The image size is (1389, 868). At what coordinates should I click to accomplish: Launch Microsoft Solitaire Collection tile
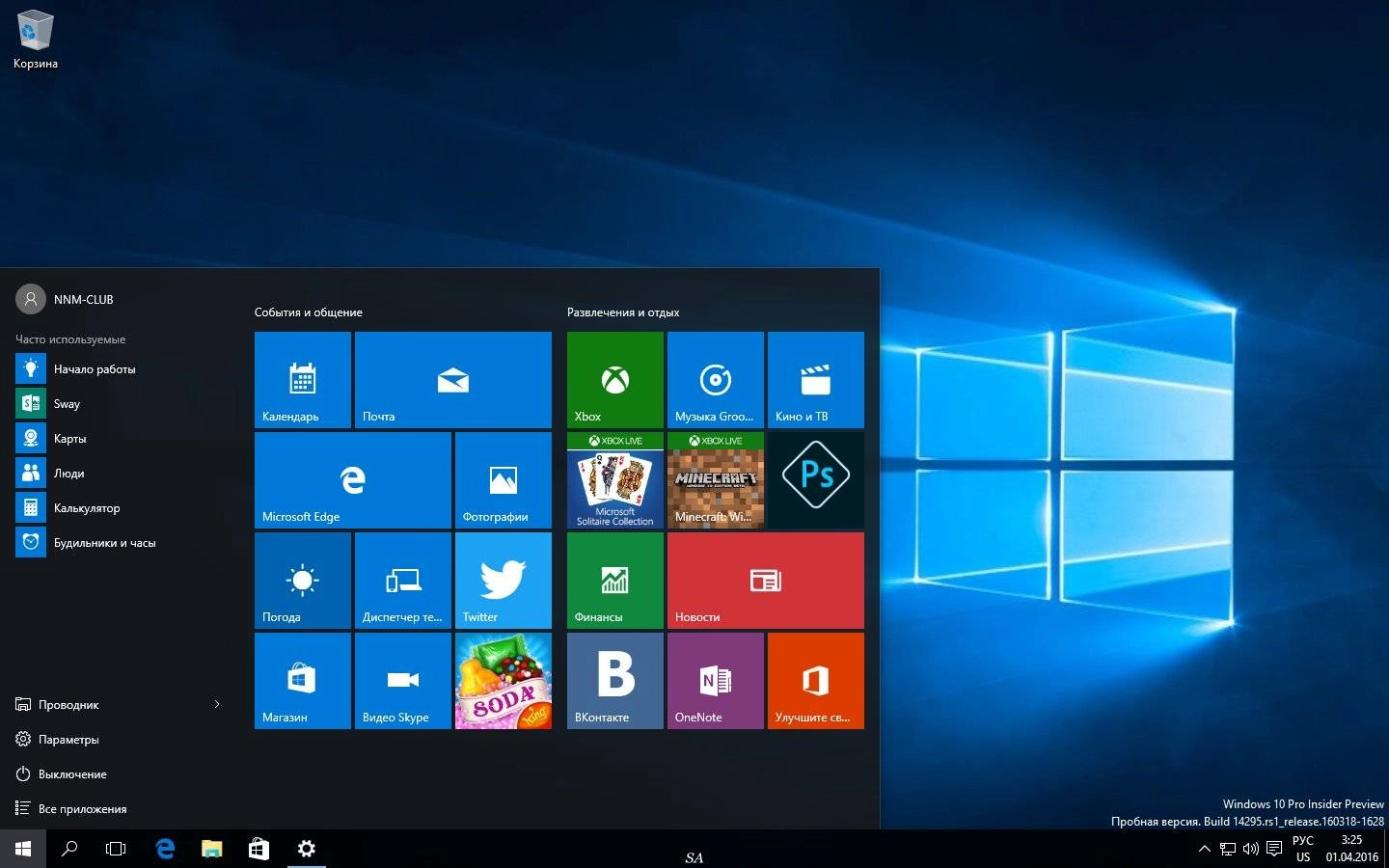(615, 480)
